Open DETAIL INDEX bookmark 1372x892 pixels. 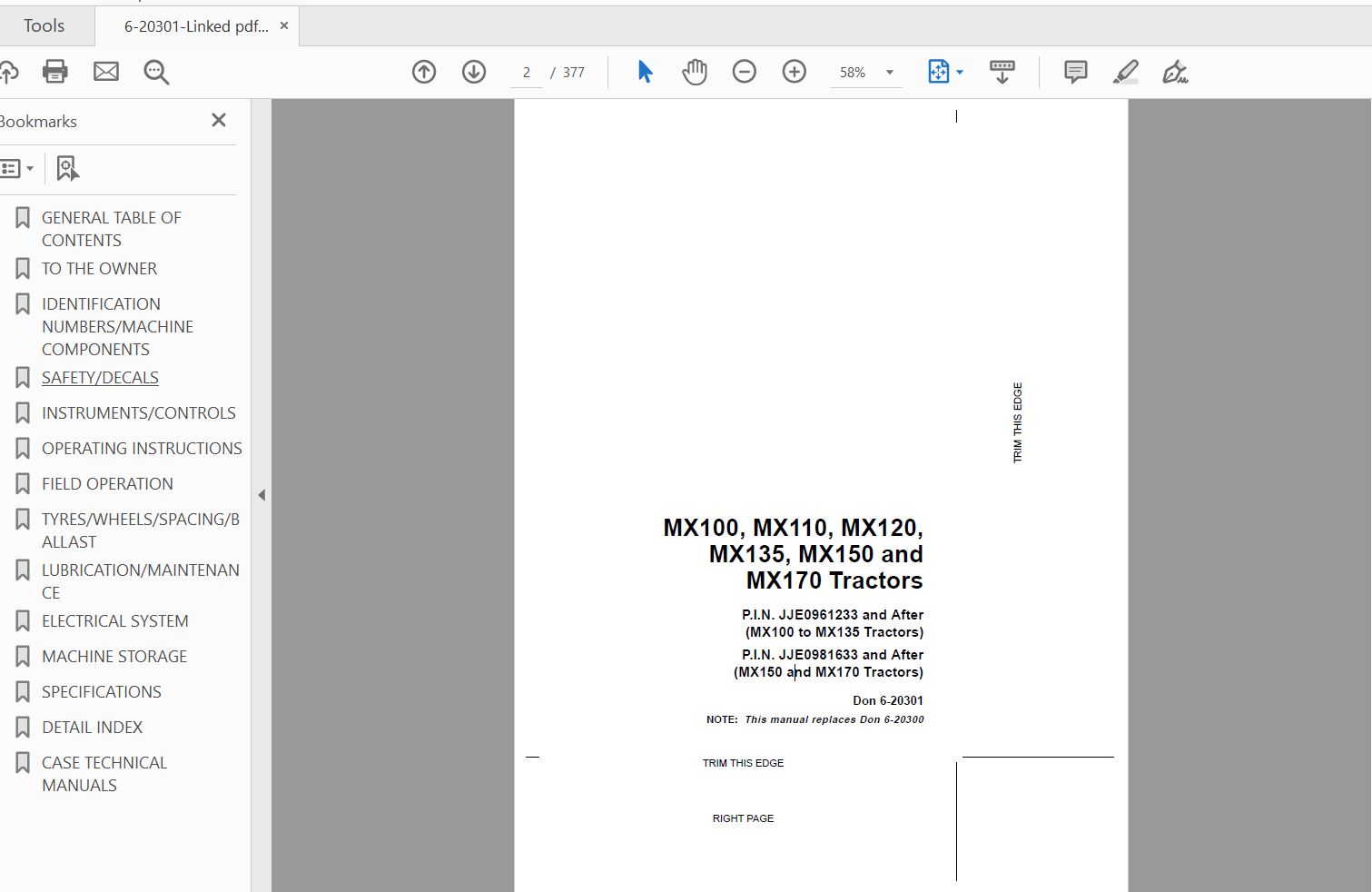click(x=92, y=728)
